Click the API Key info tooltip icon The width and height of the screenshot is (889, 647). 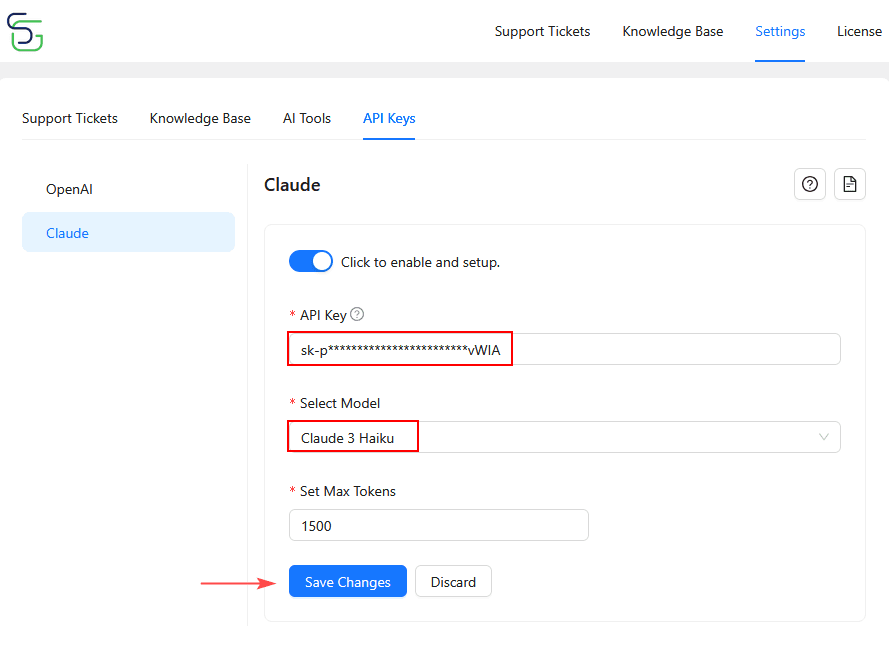357,314
